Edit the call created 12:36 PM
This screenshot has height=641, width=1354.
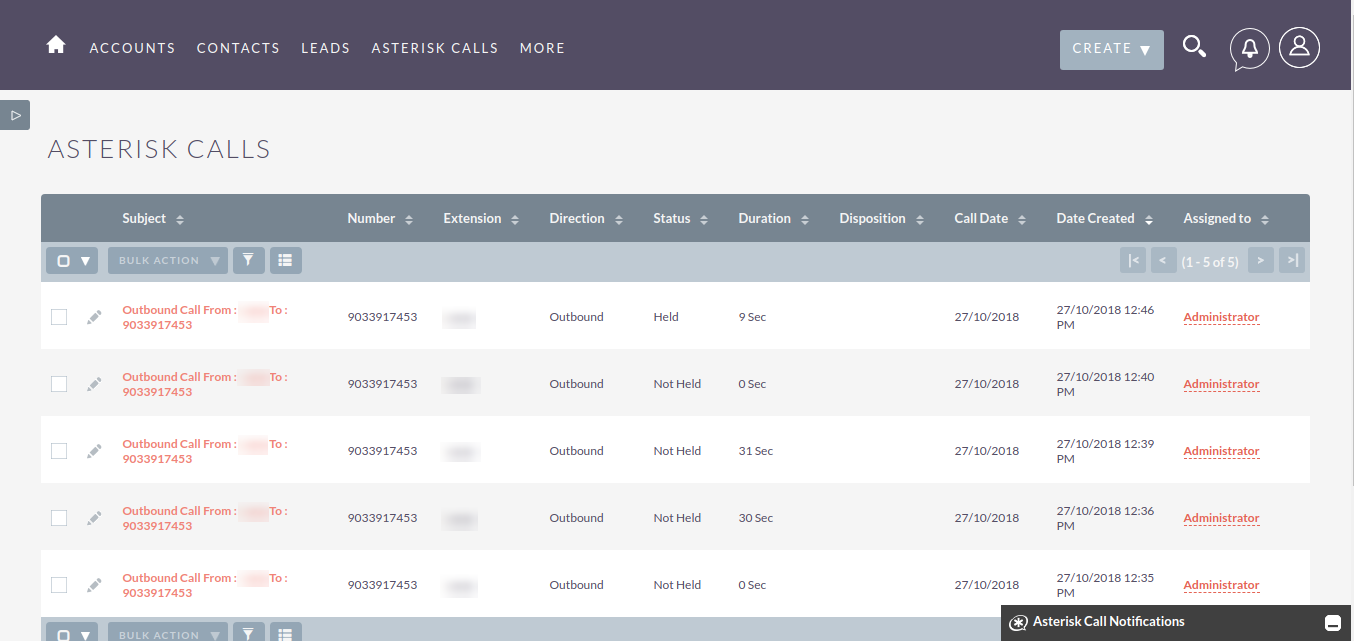(x=94, y=518)
